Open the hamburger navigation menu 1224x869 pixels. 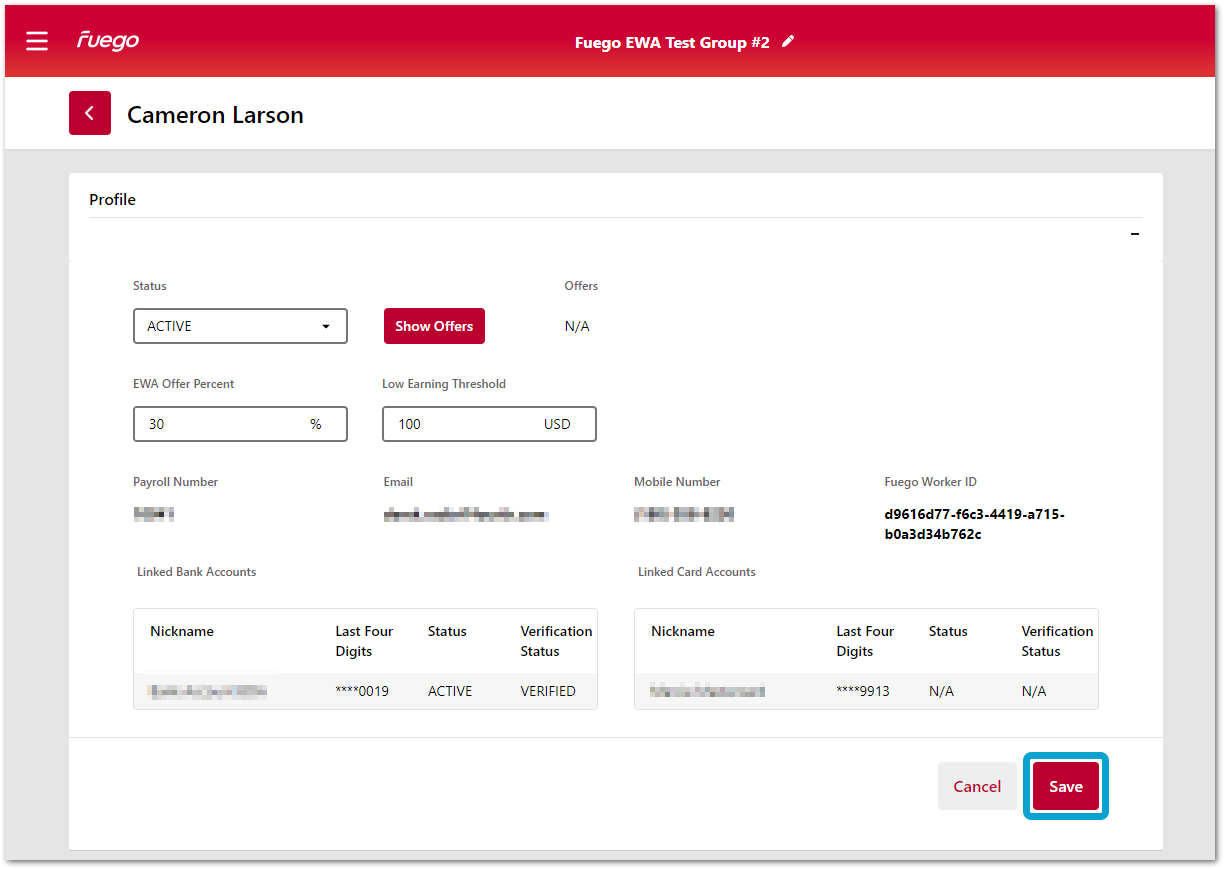(37, 41)
